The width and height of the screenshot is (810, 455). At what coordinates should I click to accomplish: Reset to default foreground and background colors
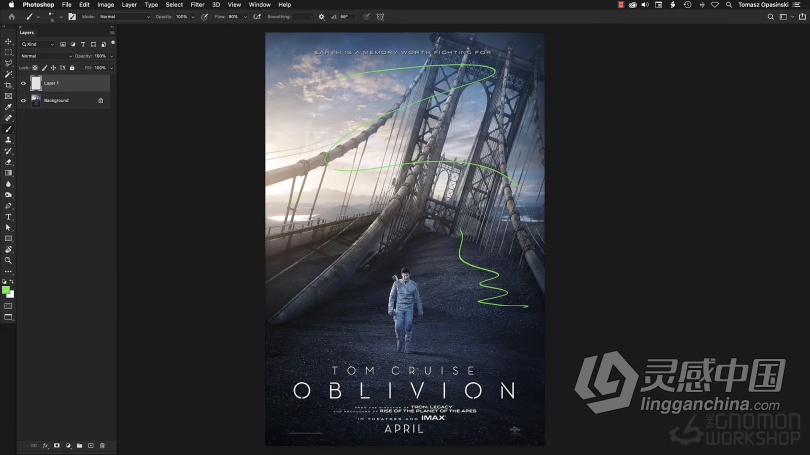click(4, 281)
